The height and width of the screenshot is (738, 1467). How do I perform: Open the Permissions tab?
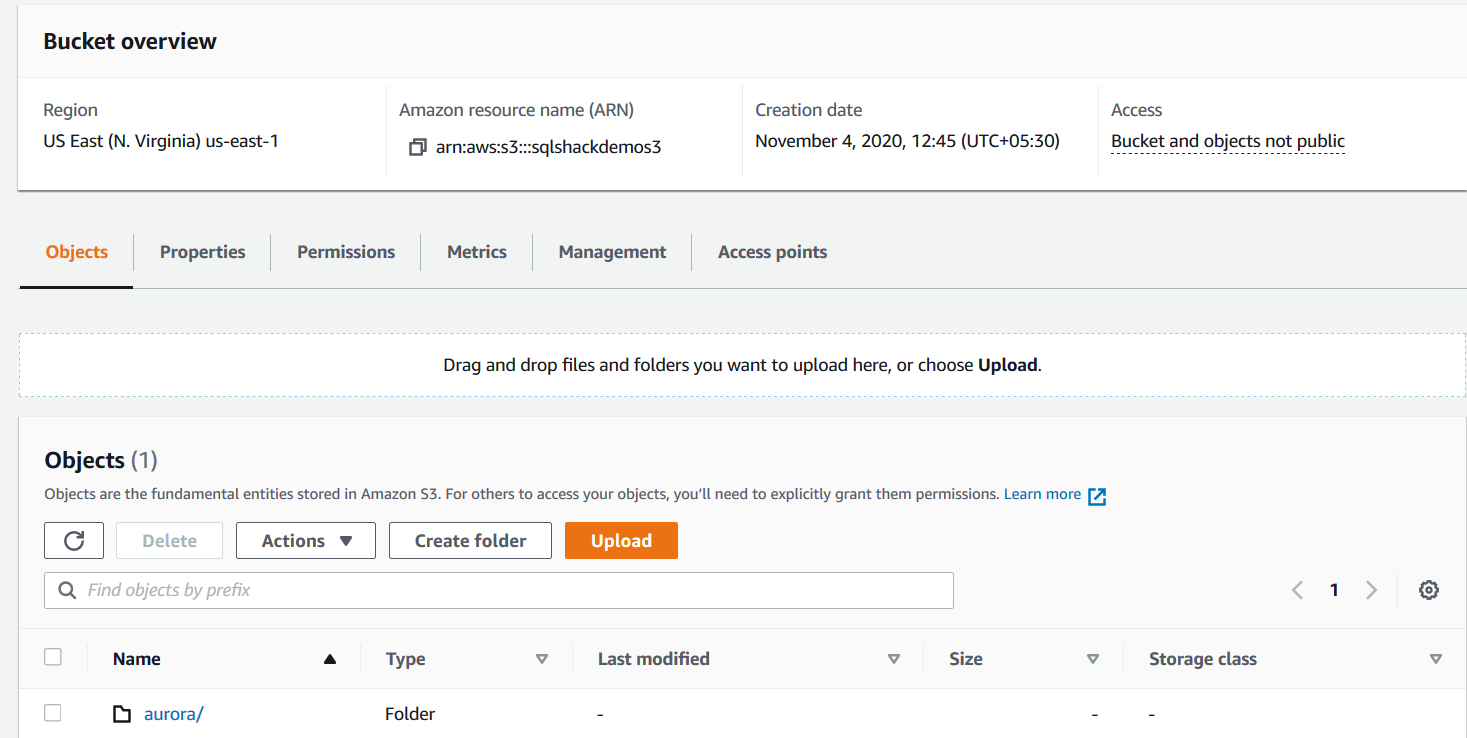tap(346, 252)
